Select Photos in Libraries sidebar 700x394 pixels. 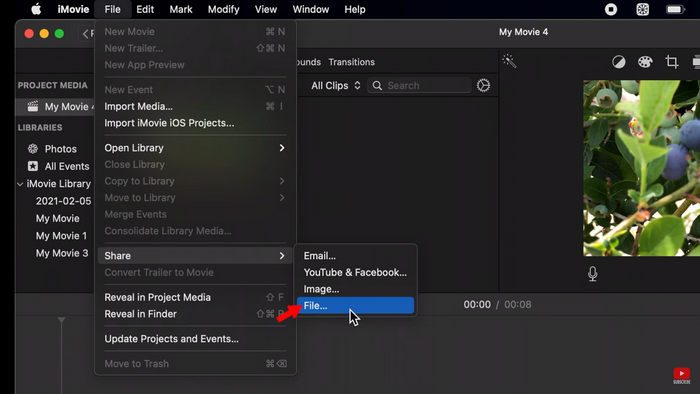coord(61,149)
